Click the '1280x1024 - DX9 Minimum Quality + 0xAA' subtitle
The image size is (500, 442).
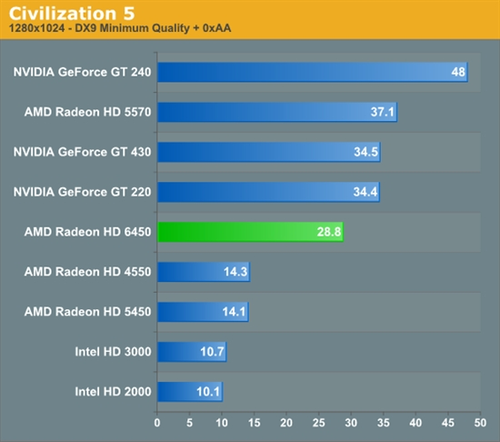pyautogui.click(x=120, y=28)
